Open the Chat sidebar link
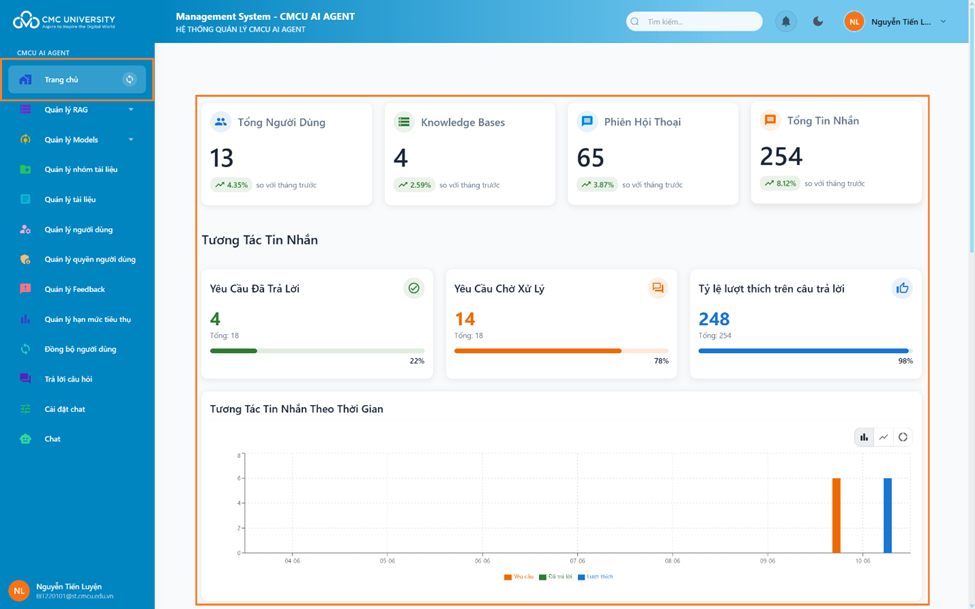Viewport: 975px width, 609px height. (x=52, y=439)
